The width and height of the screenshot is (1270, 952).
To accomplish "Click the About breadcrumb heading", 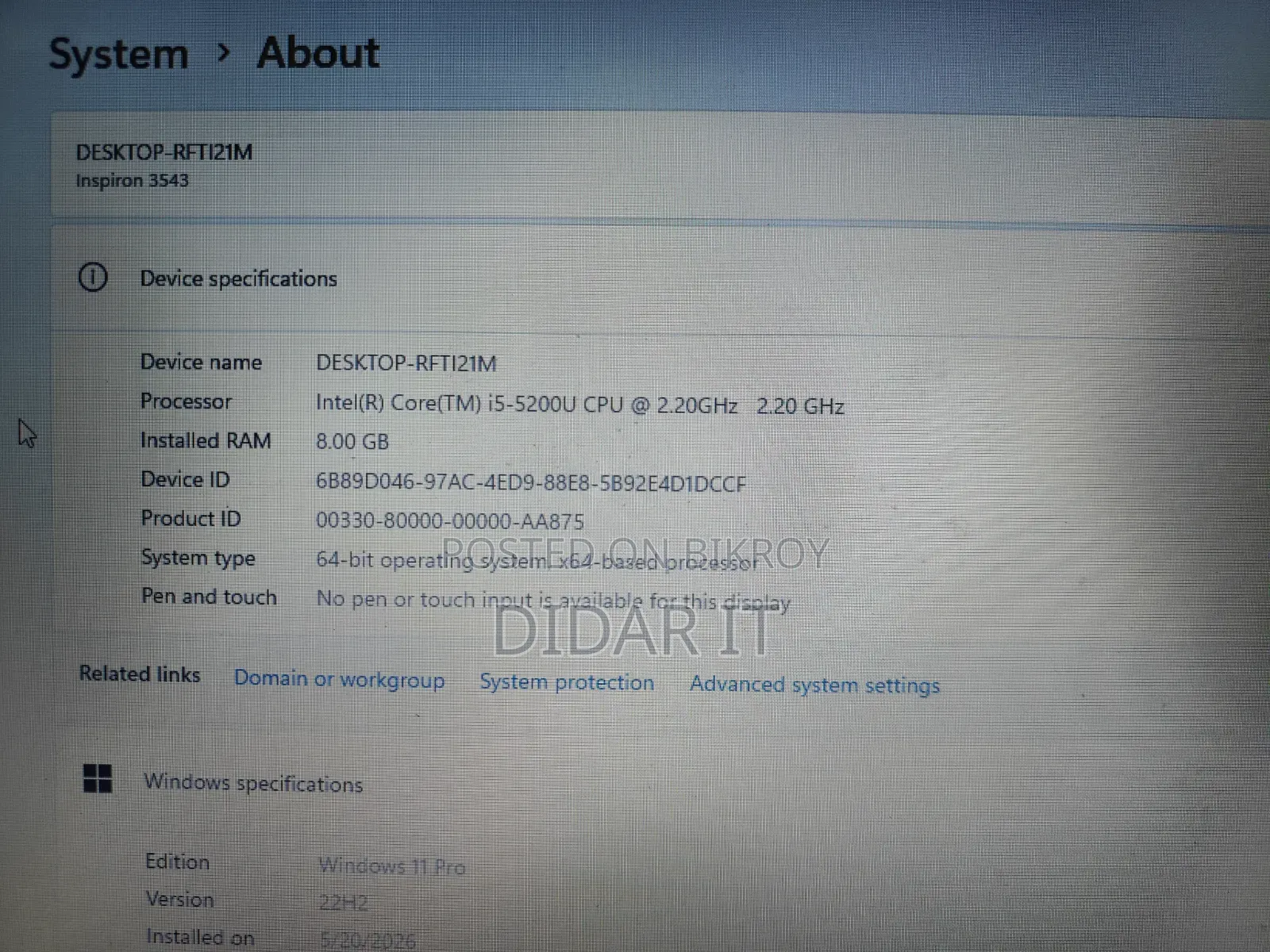I will pyautogui.click(x=318, y=53).
